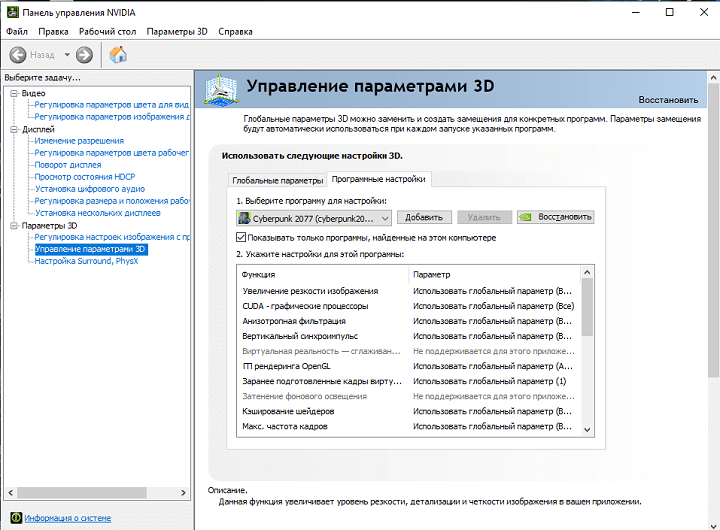Click the Back arrow icon in toolbar
The height and width of the screenshot is (530, 720).
(x=18, y=55)
